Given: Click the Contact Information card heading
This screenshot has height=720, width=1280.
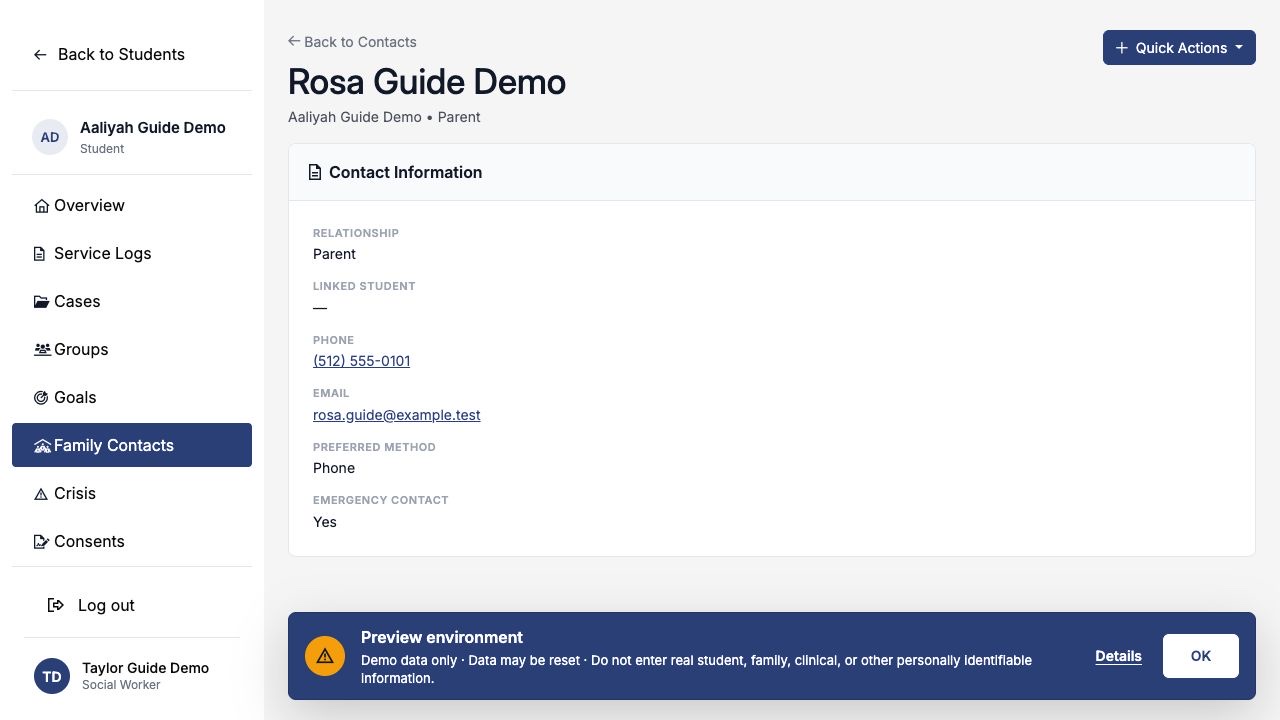Looking at the screenshot, I should (x=406, y=172).
